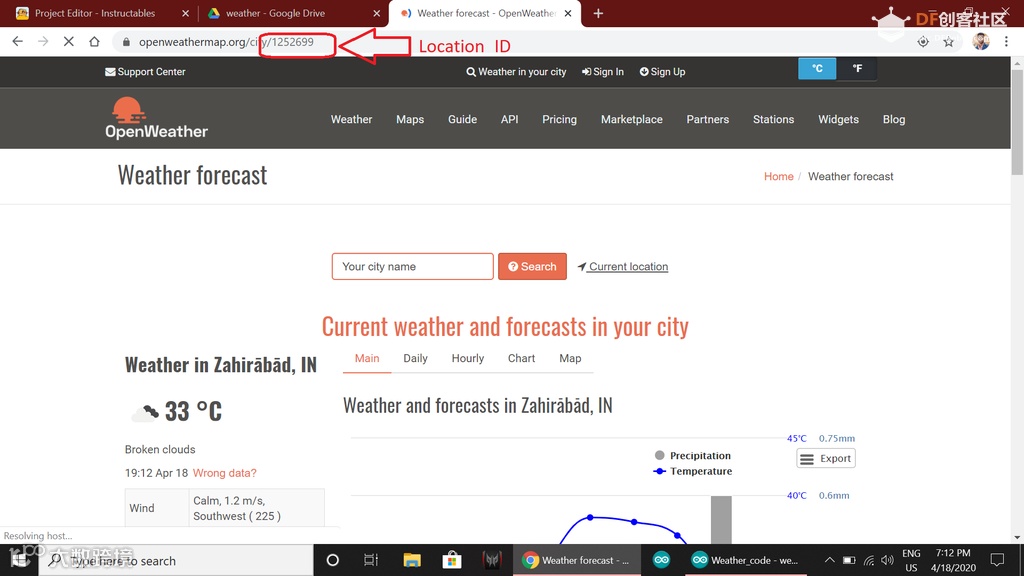
Task: Open Weather navigation menu item
Action: coord(351,120)
